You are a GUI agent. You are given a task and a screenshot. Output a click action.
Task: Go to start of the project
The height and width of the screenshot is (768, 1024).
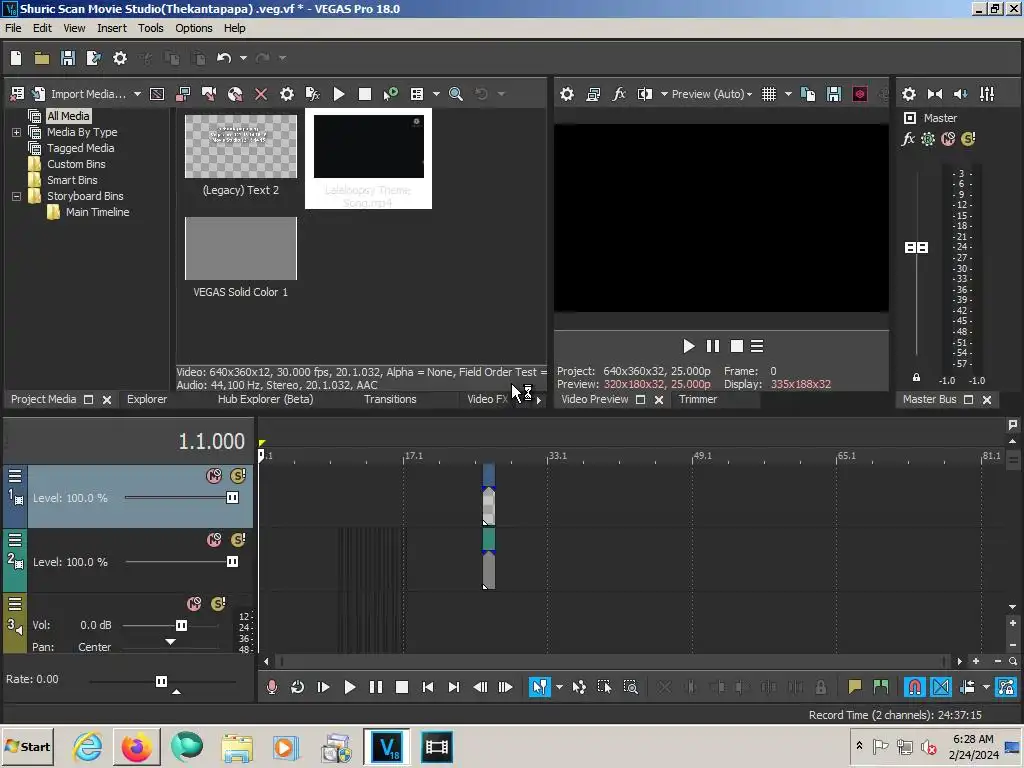click(x=428, y=687)
